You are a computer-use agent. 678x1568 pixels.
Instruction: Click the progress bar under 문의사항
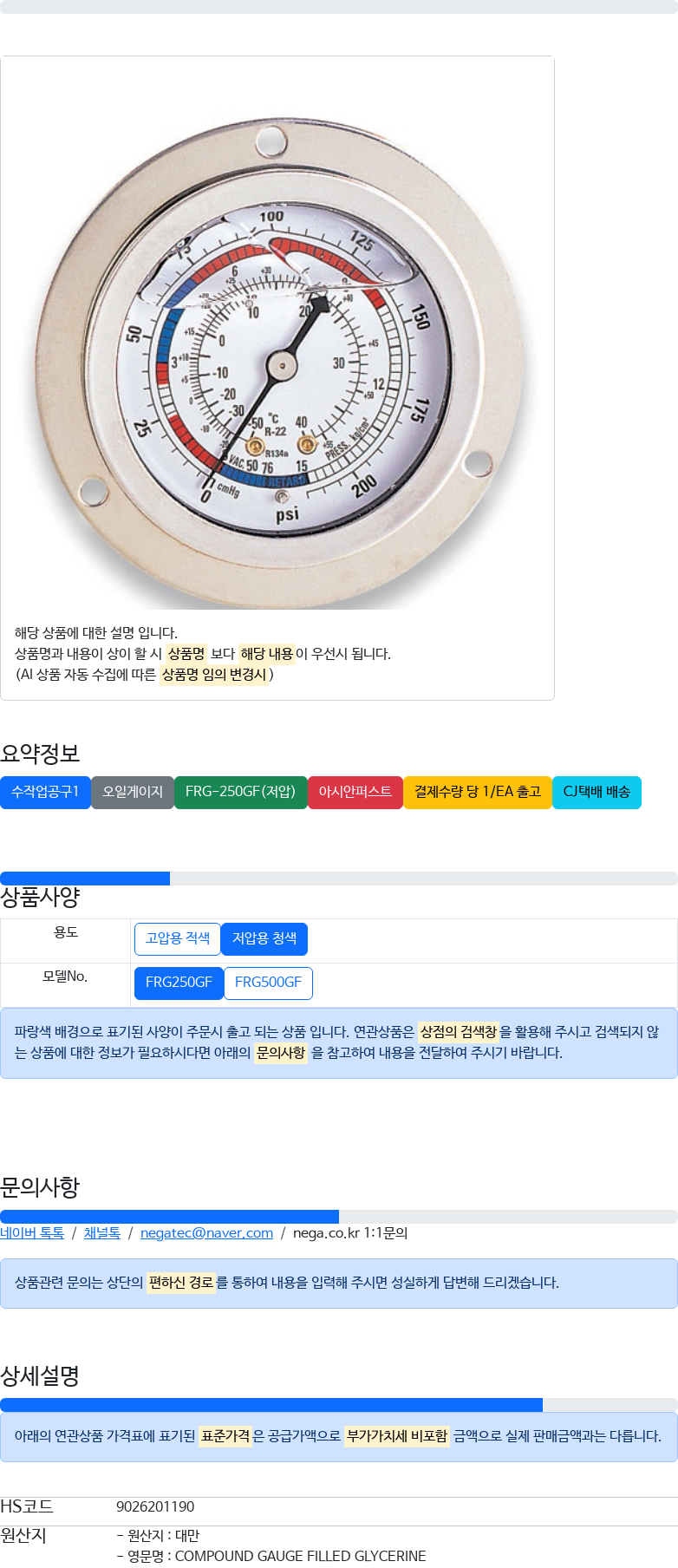[339, 1217]
